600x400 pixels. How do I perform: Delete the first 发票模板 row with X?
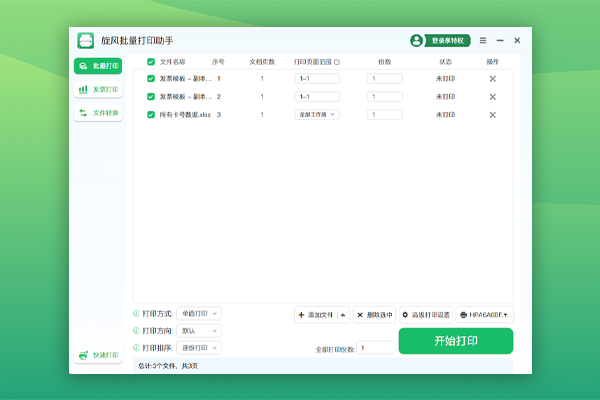click(492, 78)
